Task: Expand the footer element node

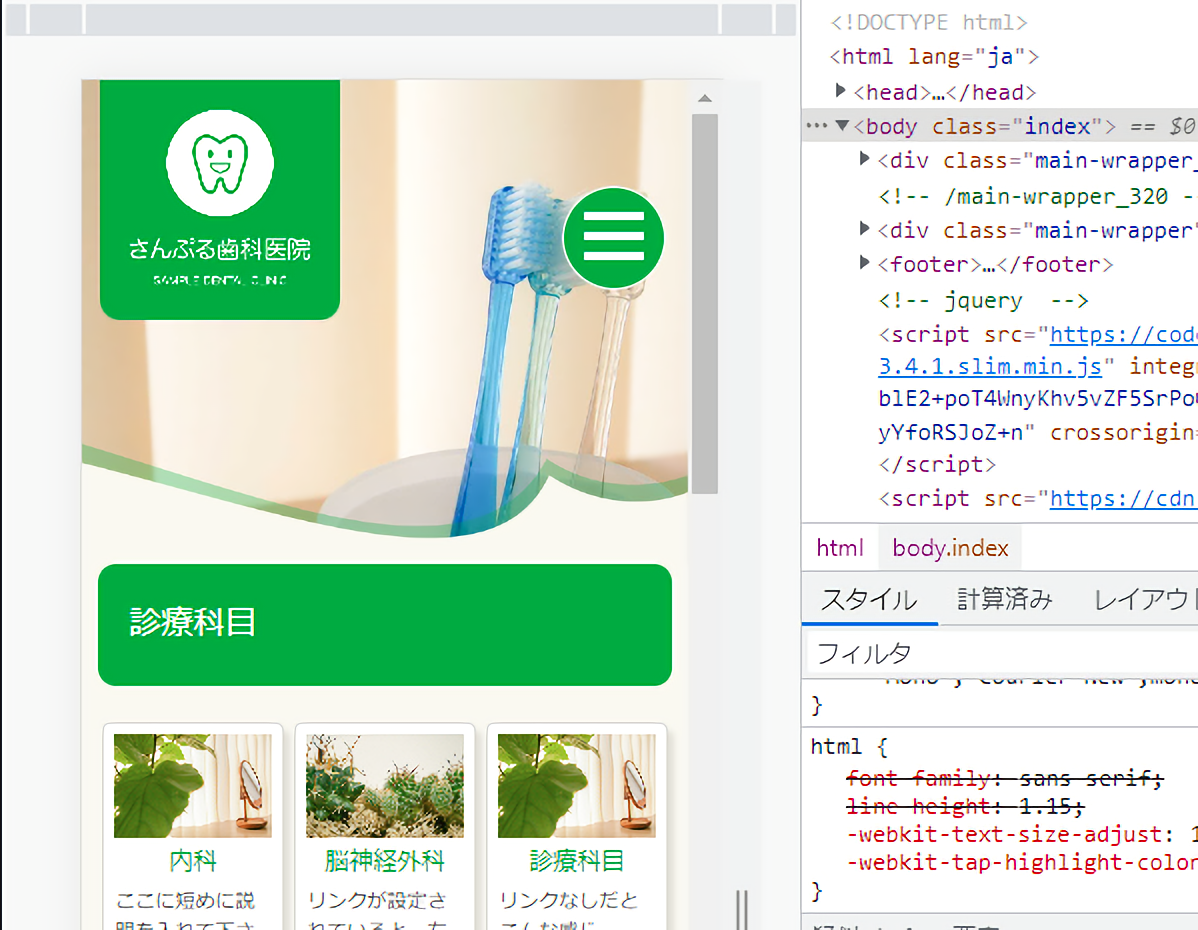Action: pyautogui.click(x=865, y=264)
